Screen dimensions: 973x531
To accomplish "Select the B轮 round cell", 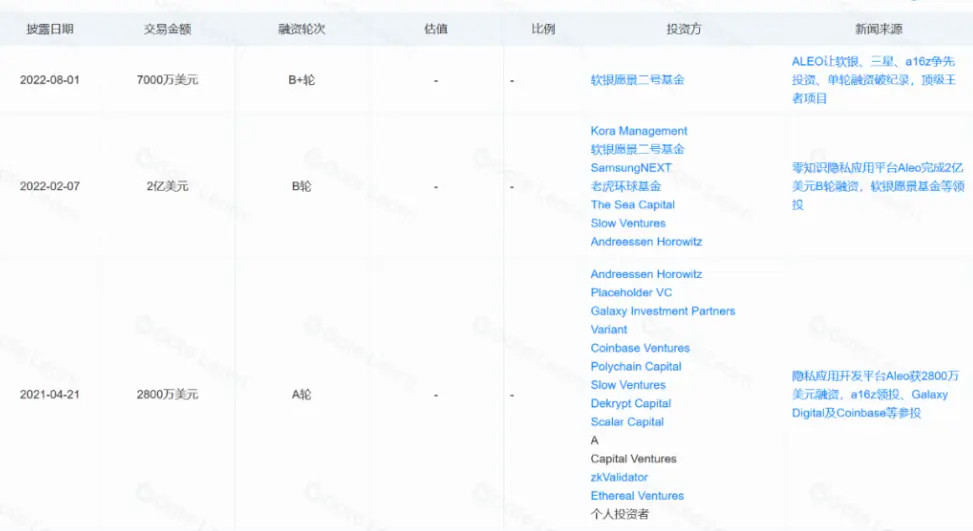I will (x=302, y=186).
